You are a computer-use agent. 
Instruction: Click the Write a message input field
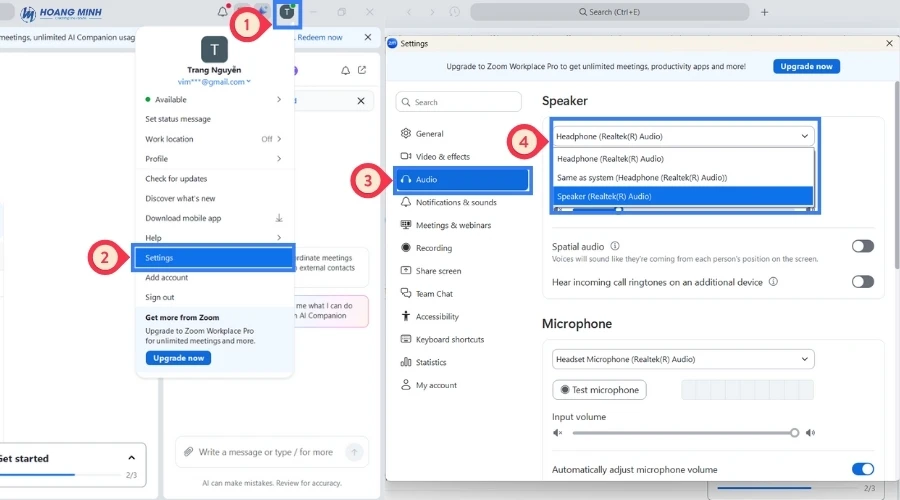click(266, 452)
